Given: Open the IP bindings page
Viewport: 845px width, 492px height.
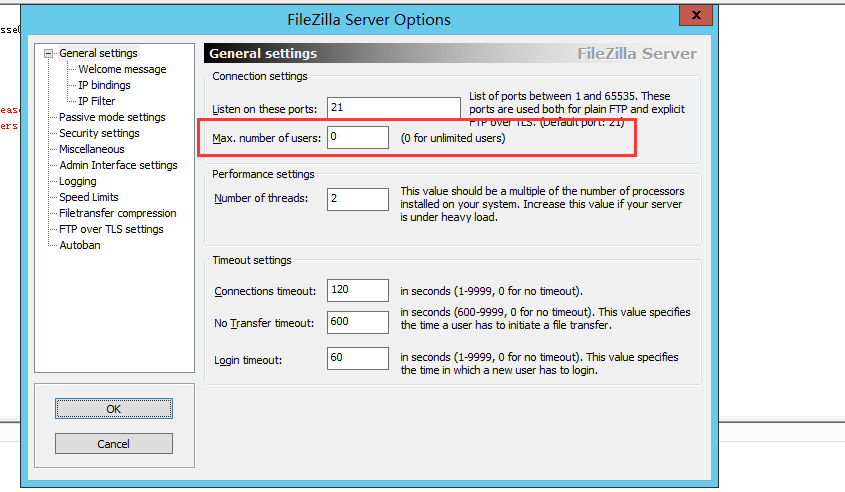Looking at the screenshot, I should coord(104,85).
